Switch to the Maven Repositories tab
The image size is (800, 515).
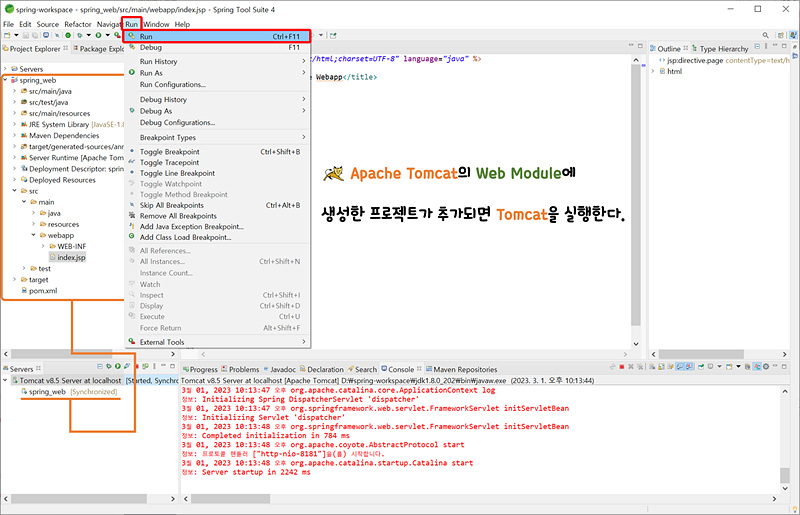tap(461, 369)
